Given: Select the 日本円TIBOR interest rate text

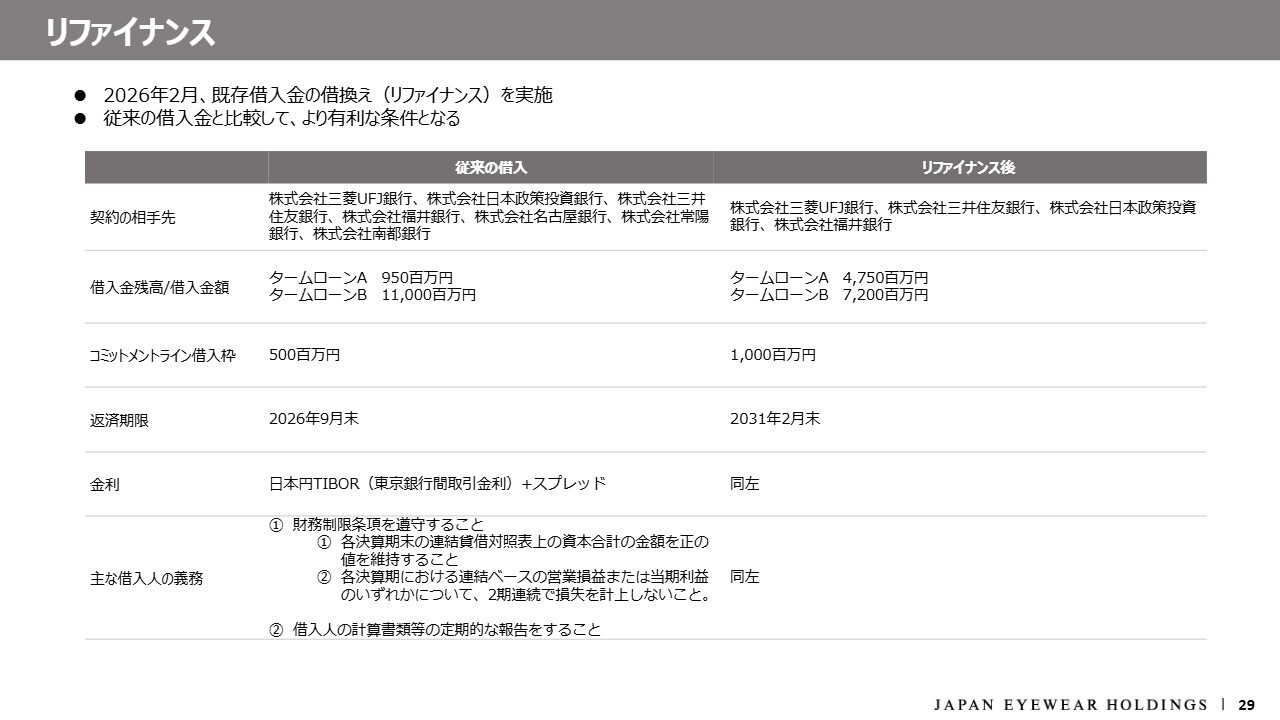Looking at the screenshot, I should (x=437, y=483).
